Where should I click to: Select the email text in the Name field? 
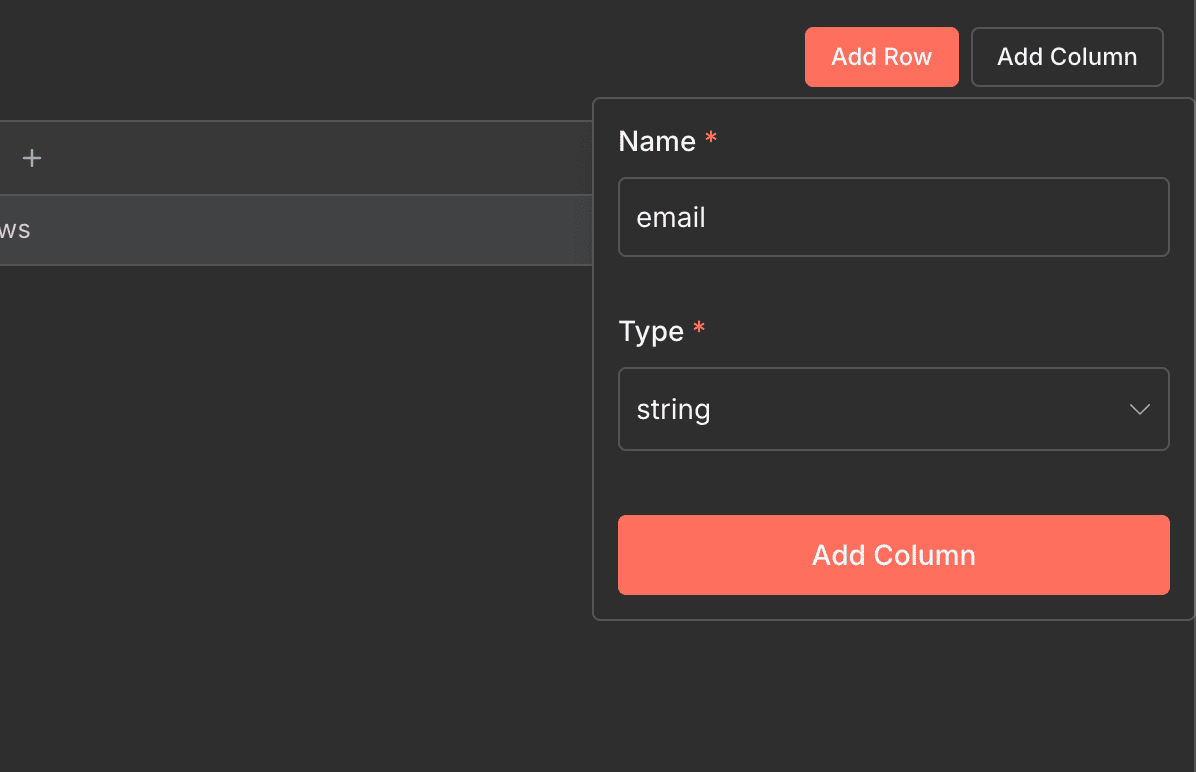(x=670, y=217)
